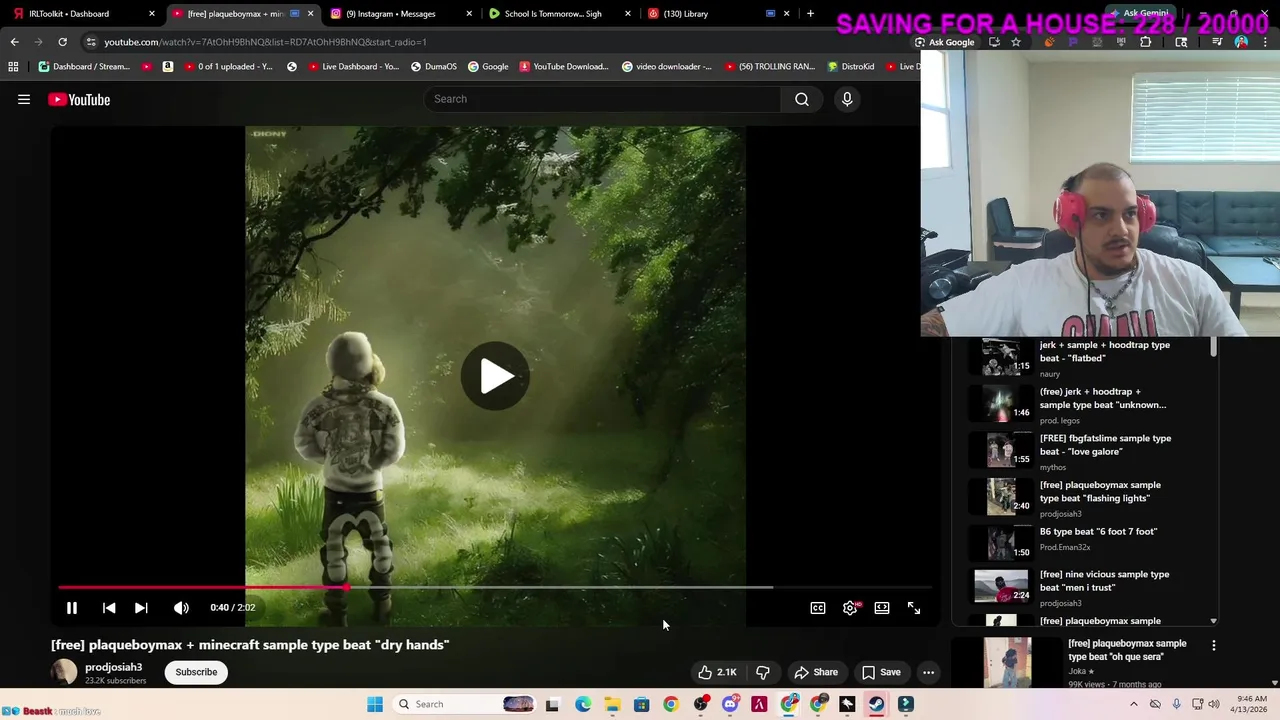Open more actions ellipsis under video

pyautogui.click(x=928, y=672)
